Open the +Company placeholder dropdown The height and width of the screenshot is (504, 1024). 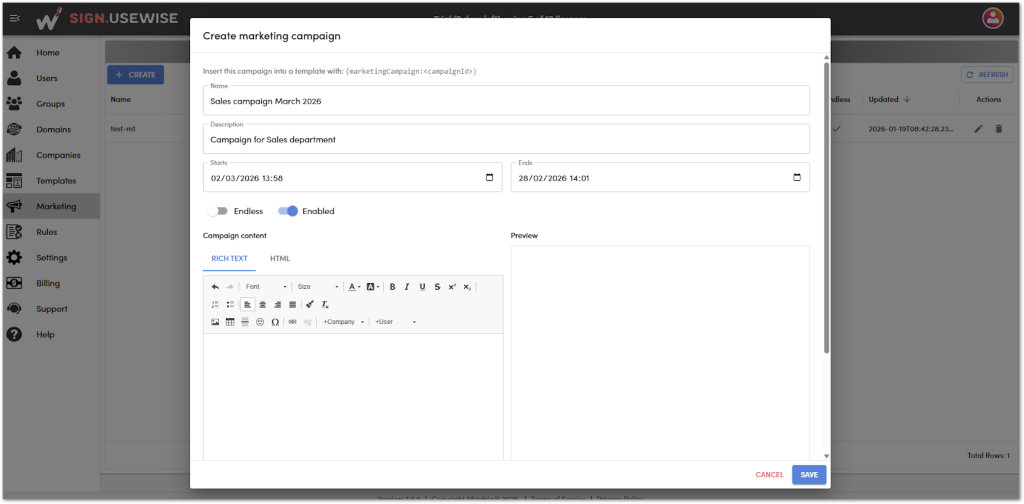pyautogui.click(x=344, y=322)
